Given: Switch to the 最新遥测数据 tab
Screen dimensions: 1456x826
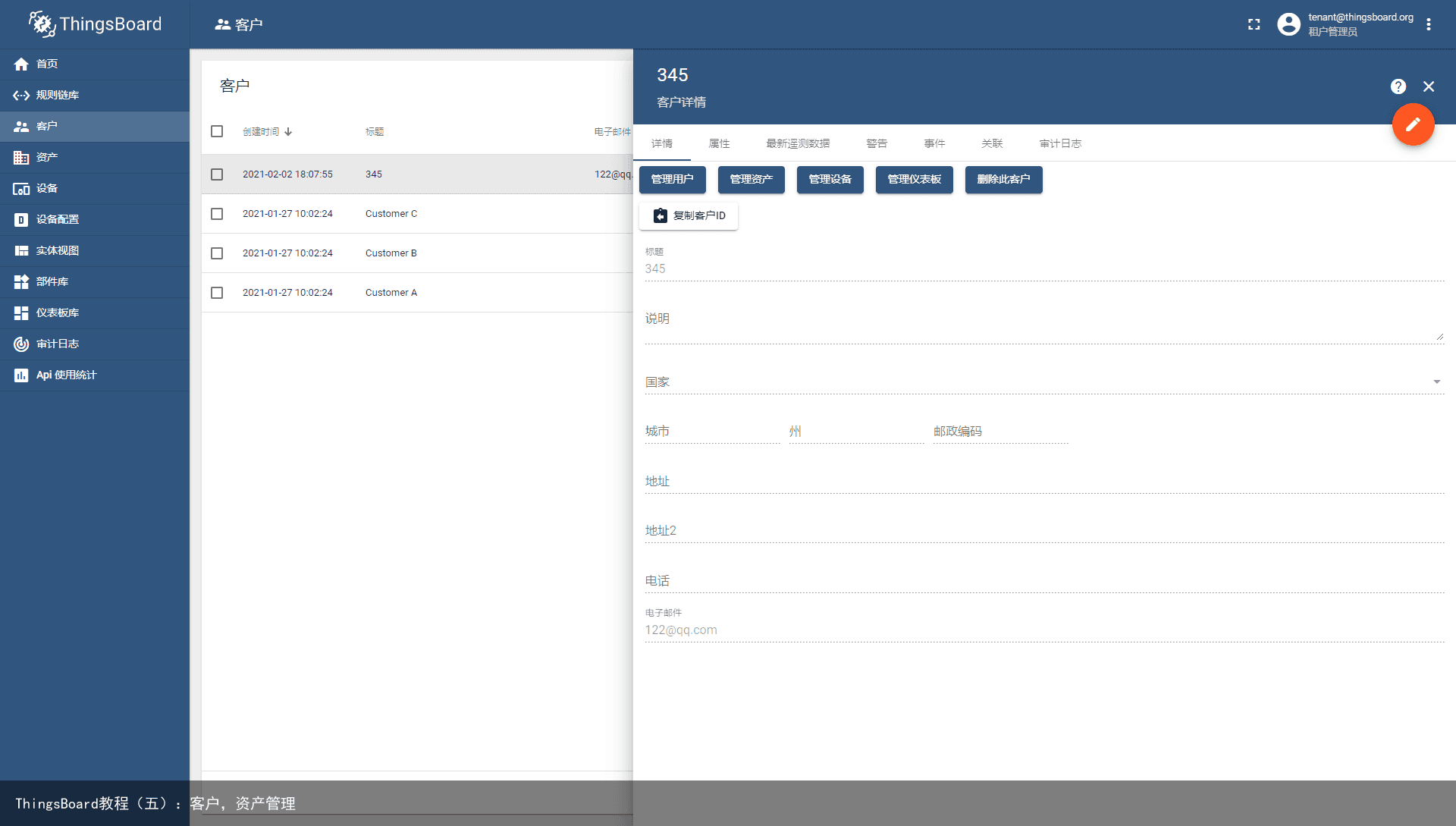Looking at the screenshot, I should click(x=798, y=143).
